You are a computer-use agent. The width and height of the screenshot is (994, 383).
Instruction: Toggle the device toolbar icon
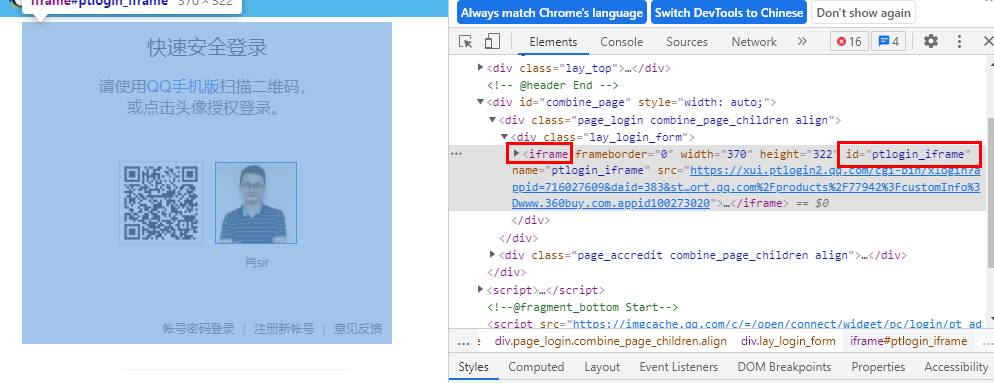(492, 42)
